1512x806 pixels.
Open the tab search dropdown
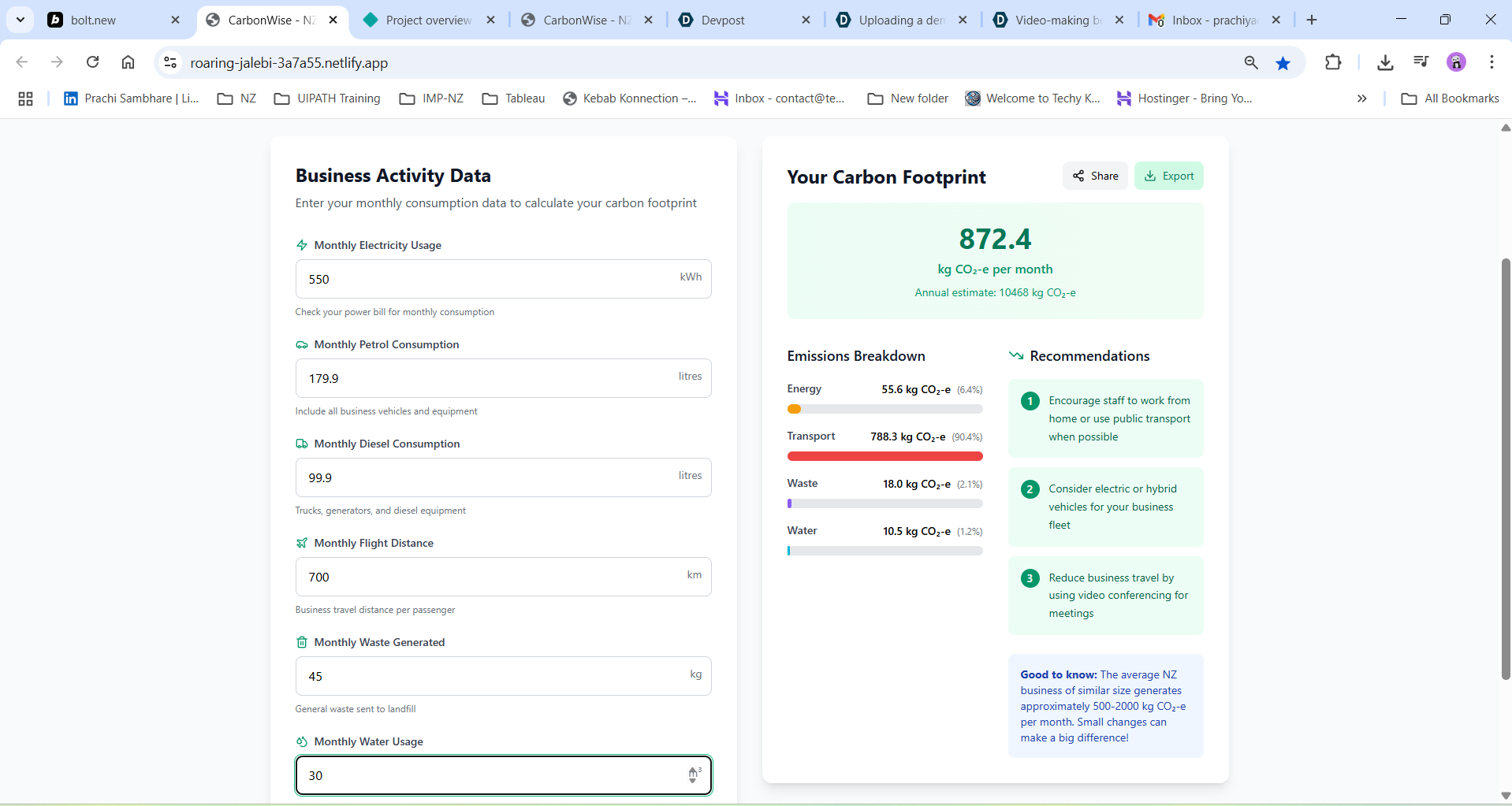[x=20, y=20]
